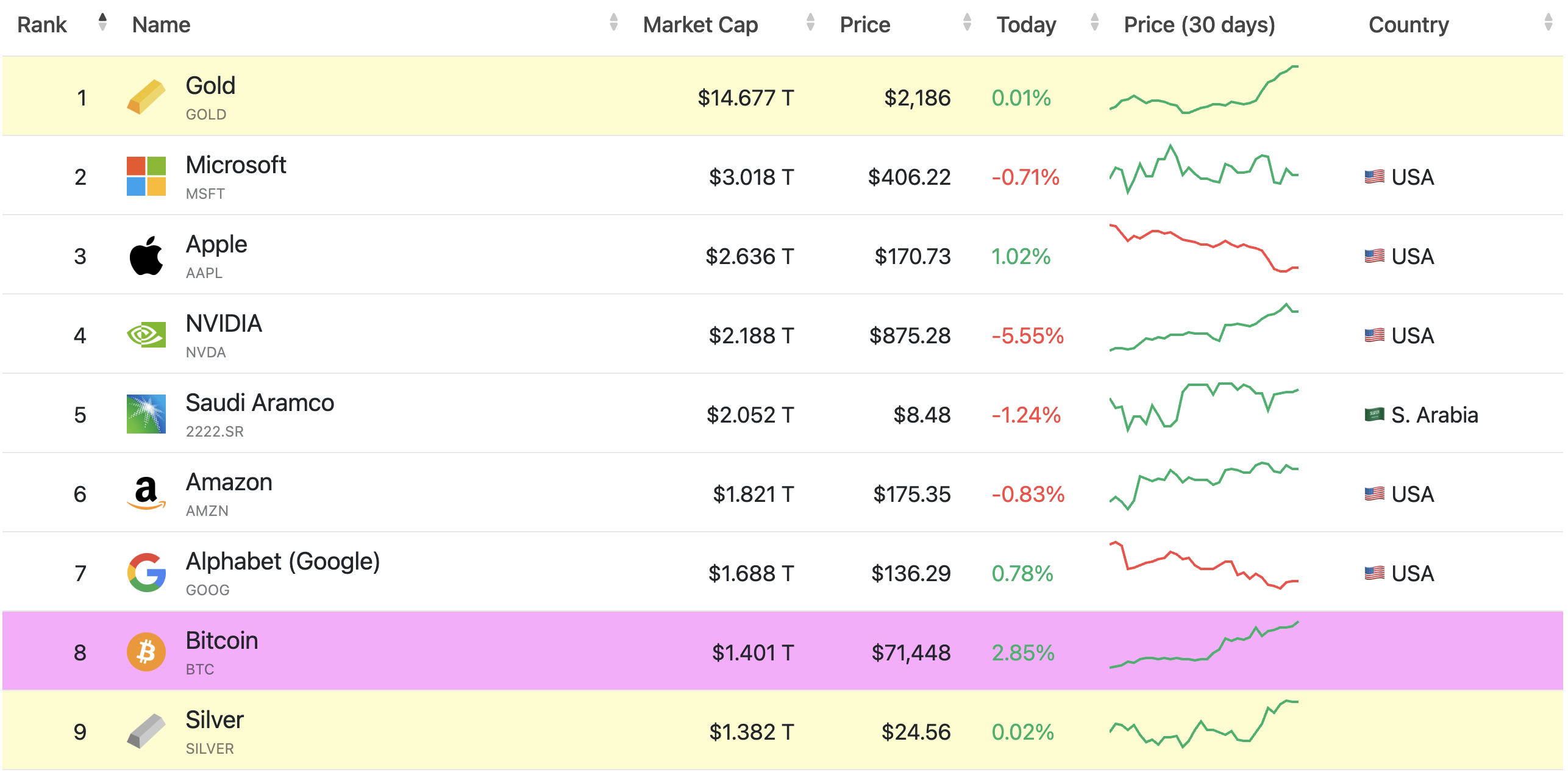The height and width of the screenshot is (772, 1568).
Task: Click the Google G logo
Action: 146,573
